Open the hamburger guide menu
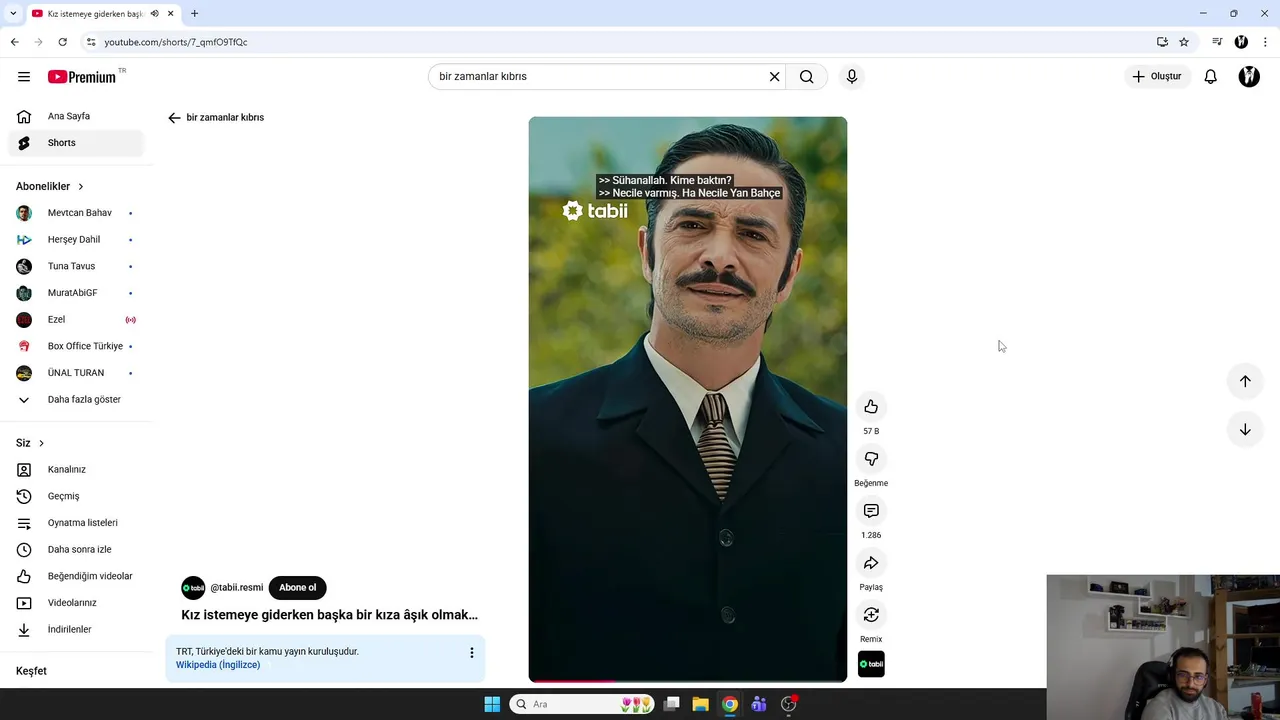The width and height of the screenshot is (1280, 720). (x=24, y=77)
